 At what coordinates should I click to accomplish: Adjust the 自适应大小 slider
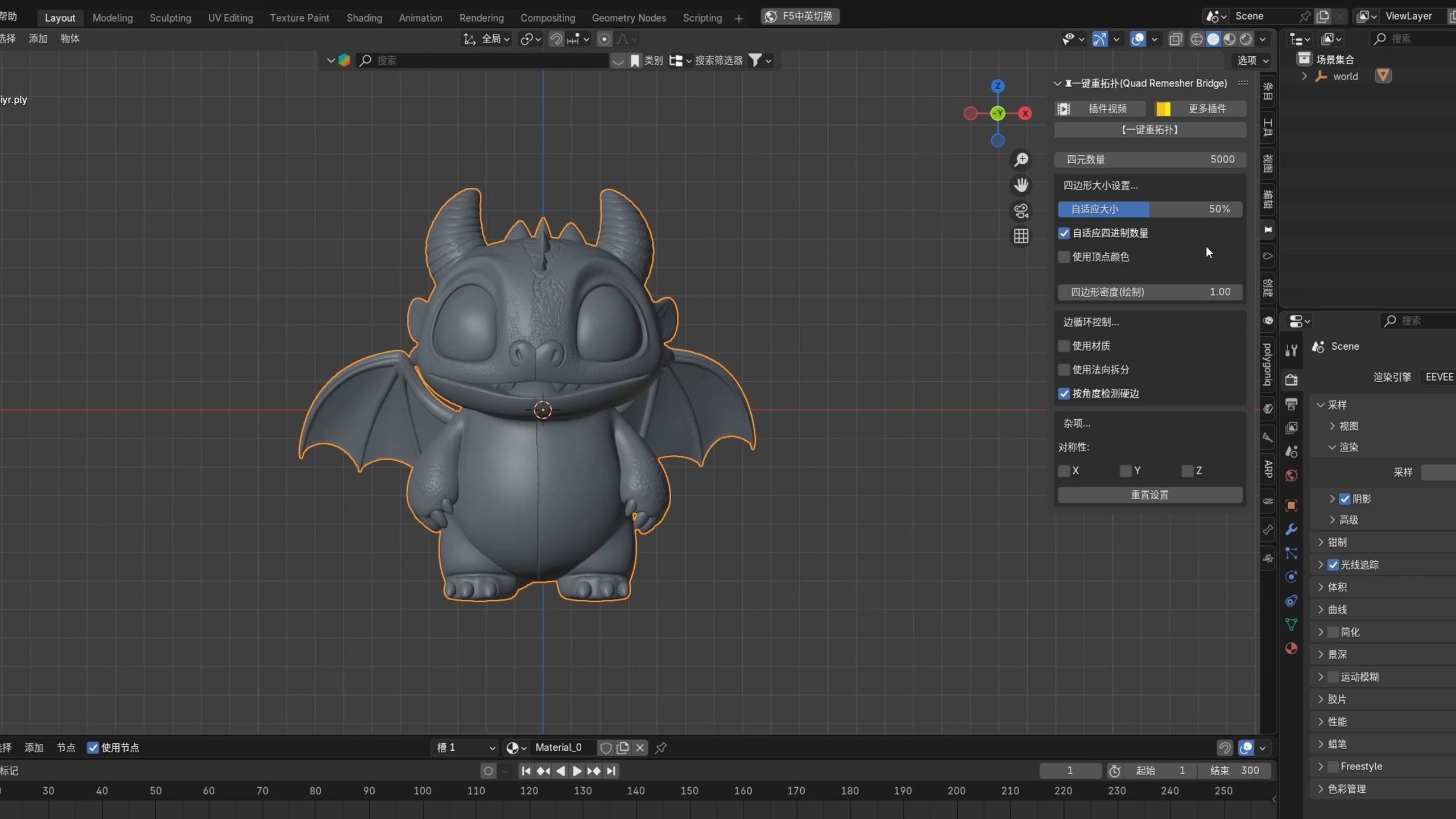click(x=1149, y=209)
